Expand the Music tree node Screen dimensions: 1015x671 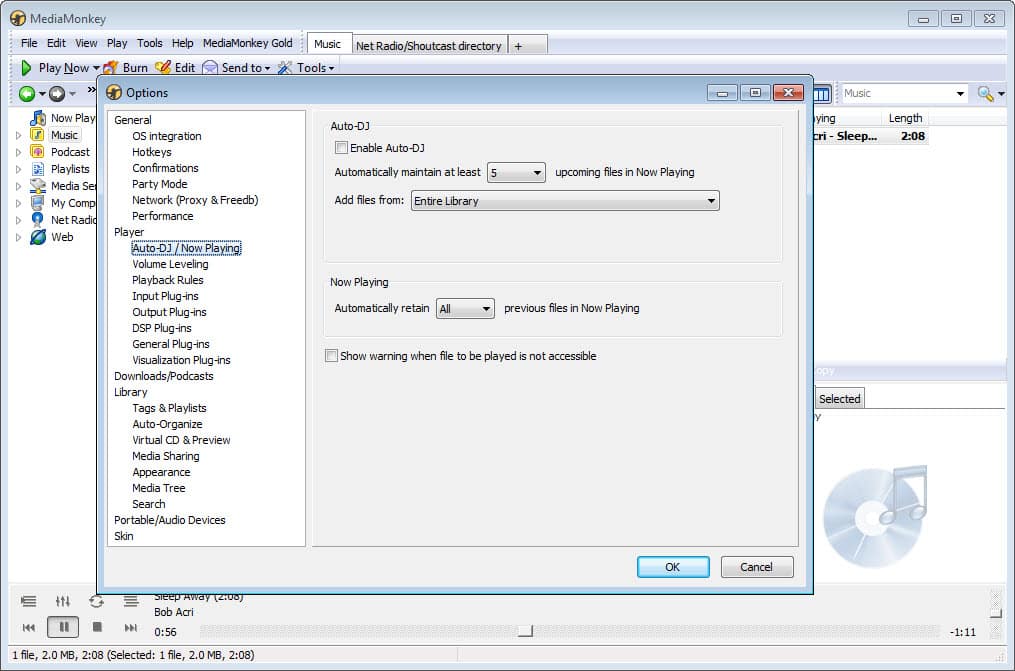[x=18, y=135]
